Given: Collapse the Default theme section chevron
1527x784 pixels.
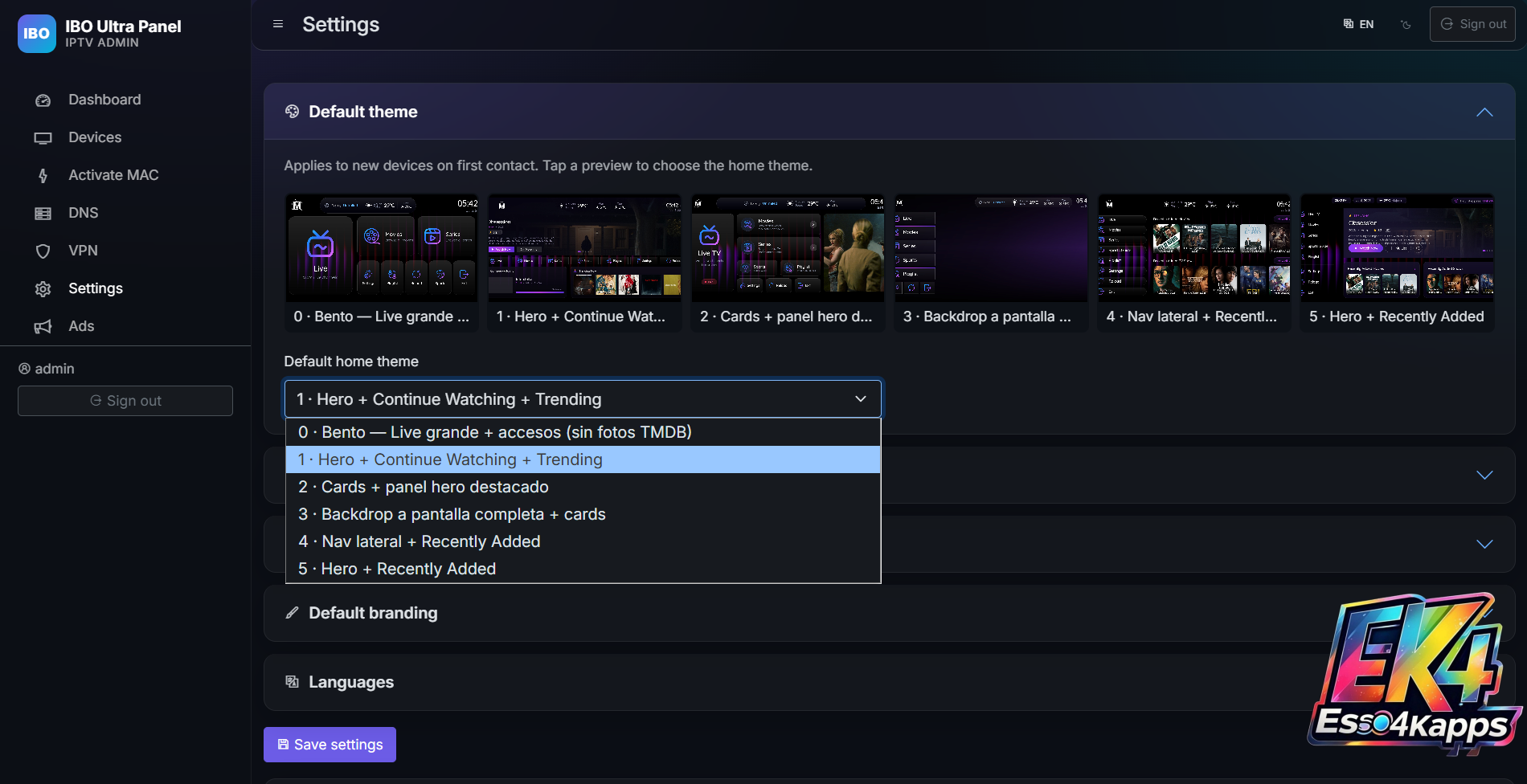Looking at the screenshot, I should point(1484,112).
